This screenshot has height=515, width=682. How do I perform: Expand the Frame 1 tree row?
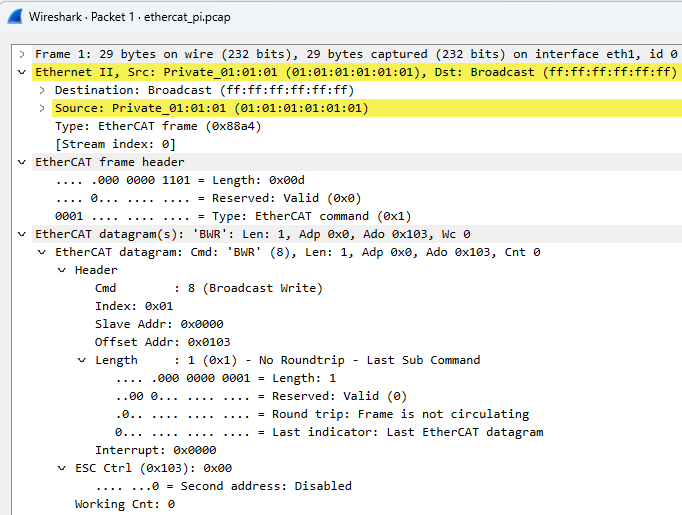coord(22,54)
